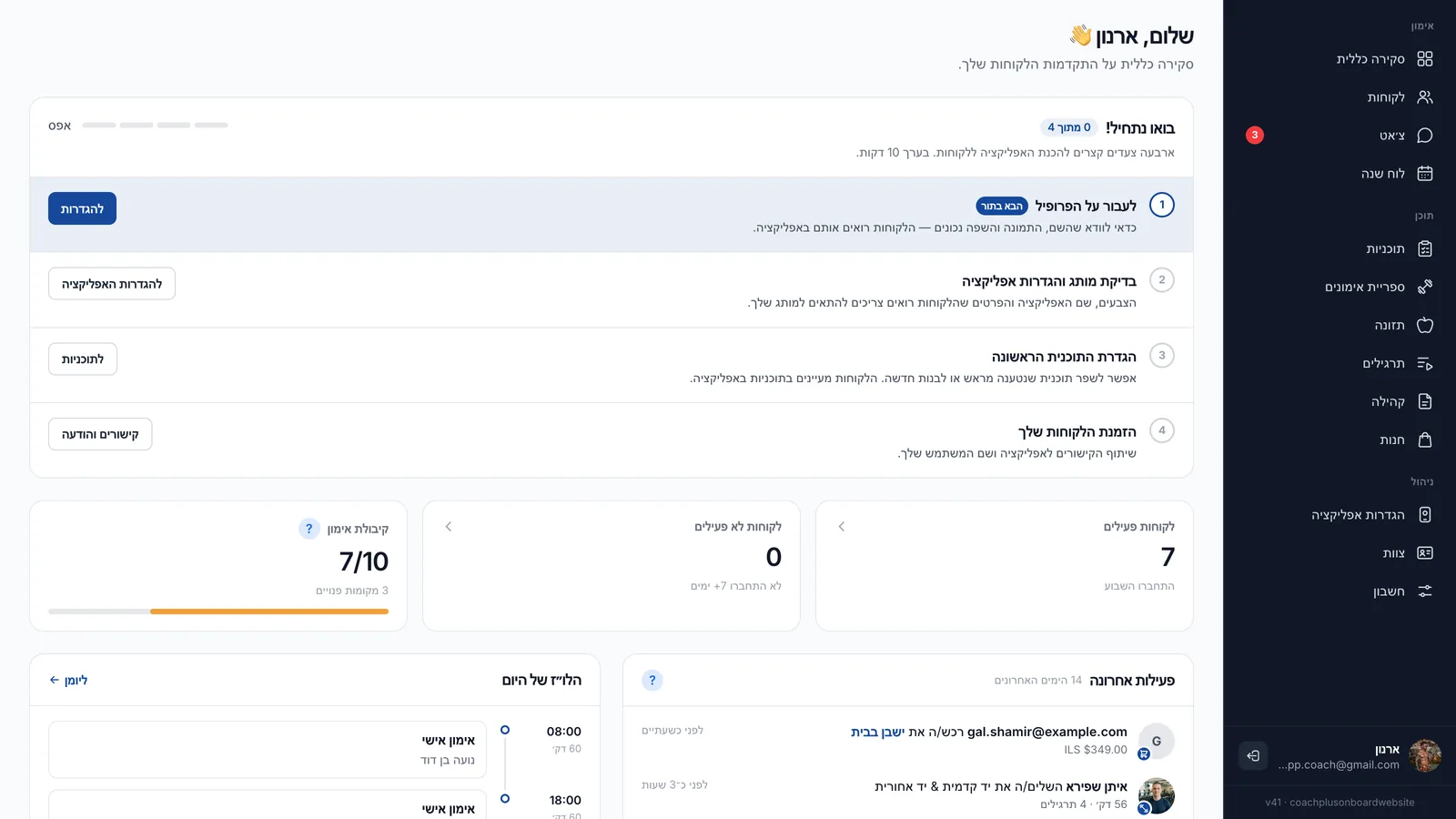Viewport: 1456px width, 819px height.
Task: Open the 08:00 אימון אישי schedule card
Action: (x=267, y=750)
